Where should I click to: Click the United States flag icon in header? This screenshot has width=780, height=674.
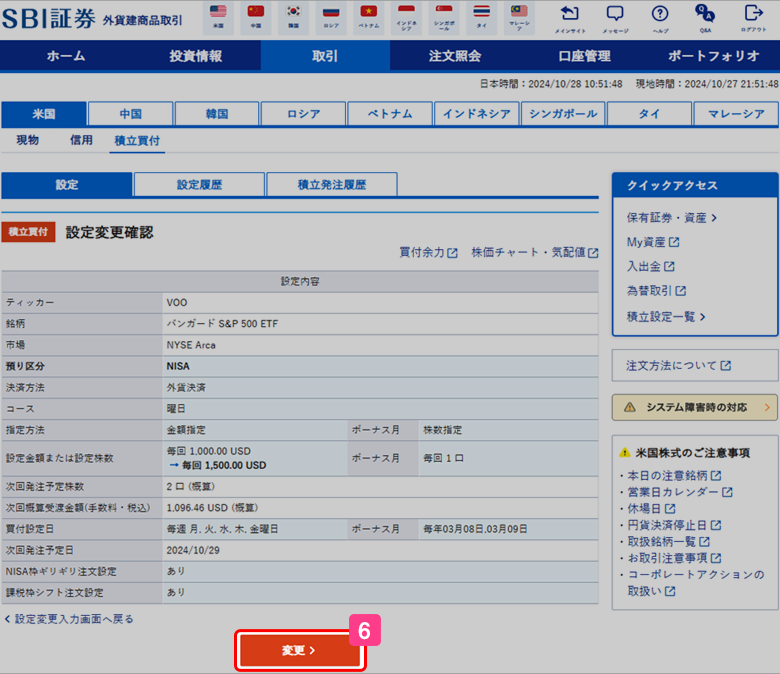(218, 17)
